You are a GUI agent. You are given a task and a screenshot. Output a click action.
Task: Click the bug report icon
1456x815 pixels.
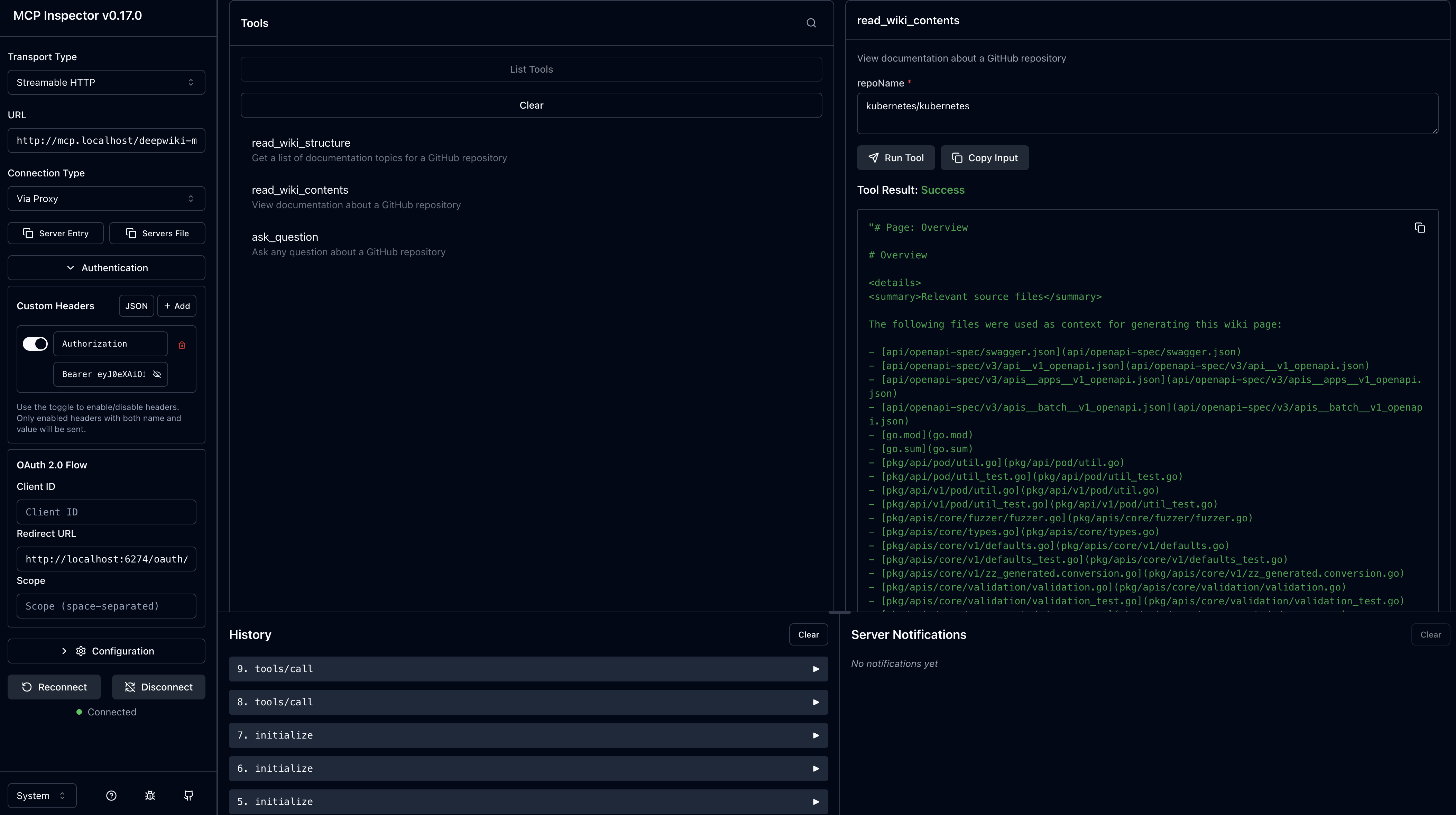tap(150, 796)
